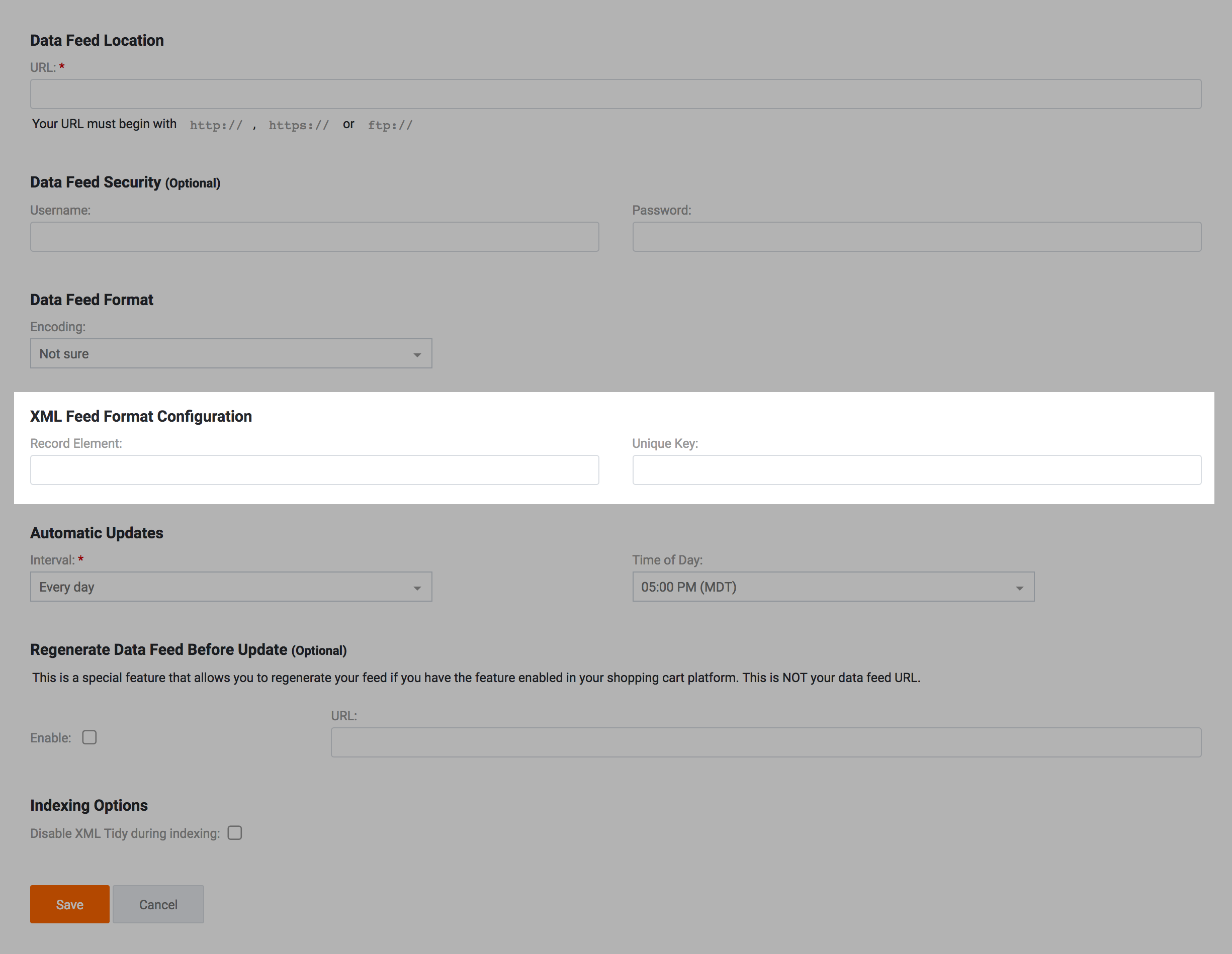This screenshot has width=1232, height=954.
Task: Click the Enable label next to checkbox
Action: pos(51,738)
